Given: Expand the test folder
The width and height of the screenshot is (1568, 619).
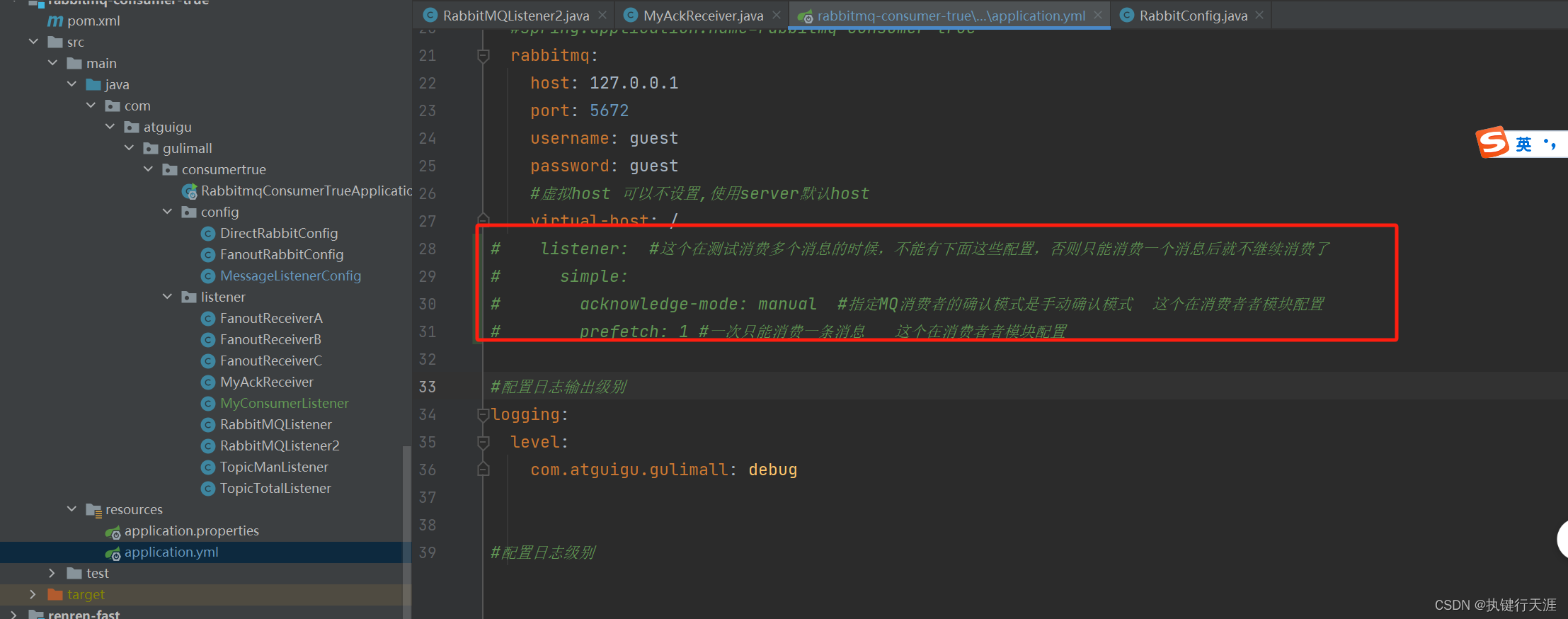Looking at the screenshot, I should (52, 573).
